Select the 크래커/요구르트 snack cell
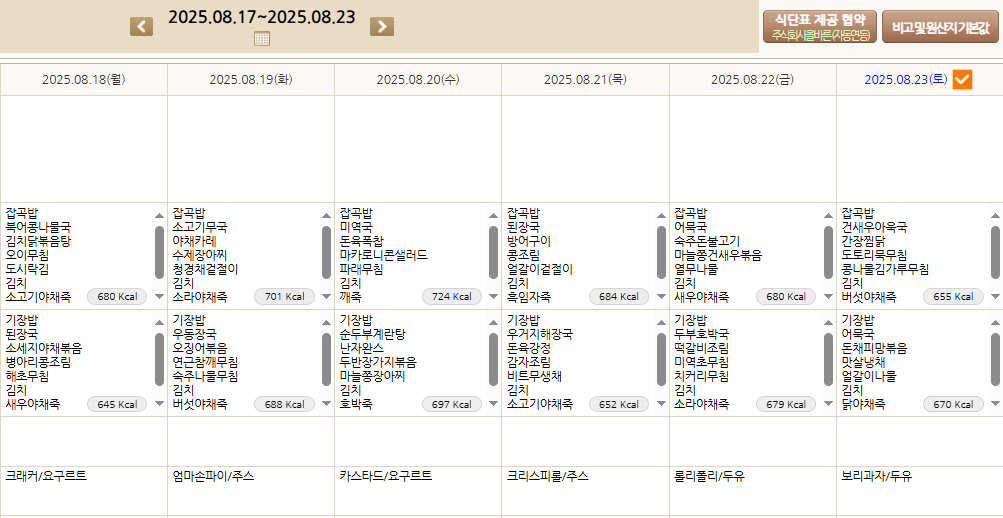 (x=46, y=476)
